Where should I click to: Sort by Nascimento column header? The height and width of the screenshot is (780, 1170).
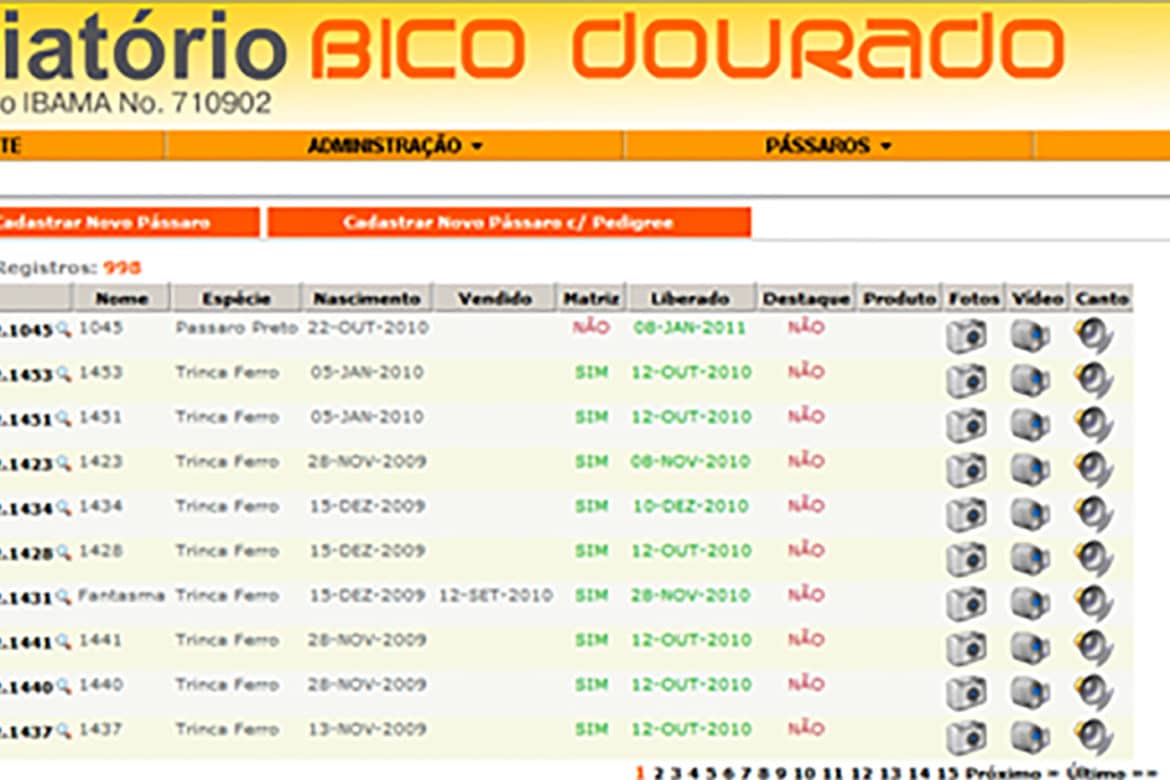pos(366,299)
